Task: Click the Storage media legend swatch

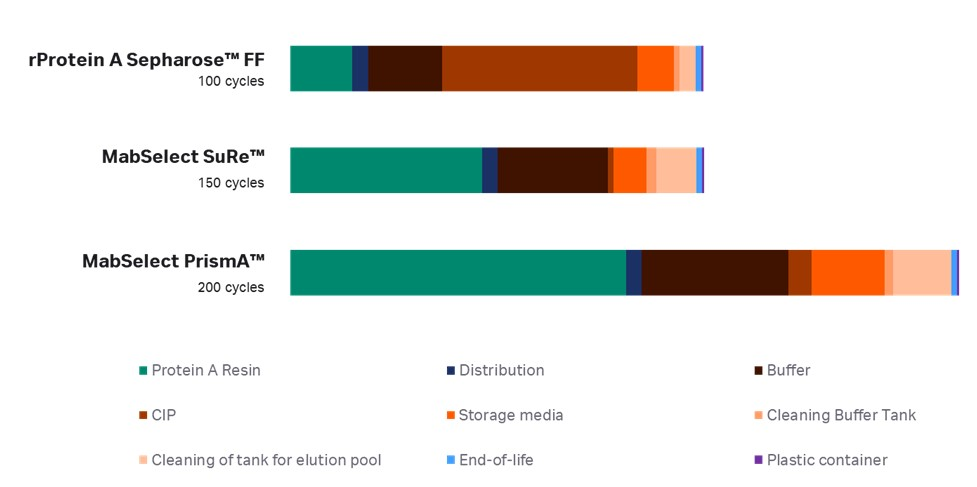Action: (x=451, y=416)
